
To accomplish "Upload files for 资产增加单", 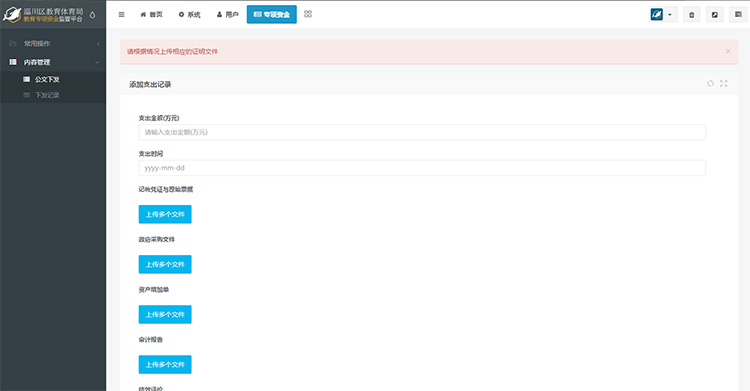I will click(165, 314).
